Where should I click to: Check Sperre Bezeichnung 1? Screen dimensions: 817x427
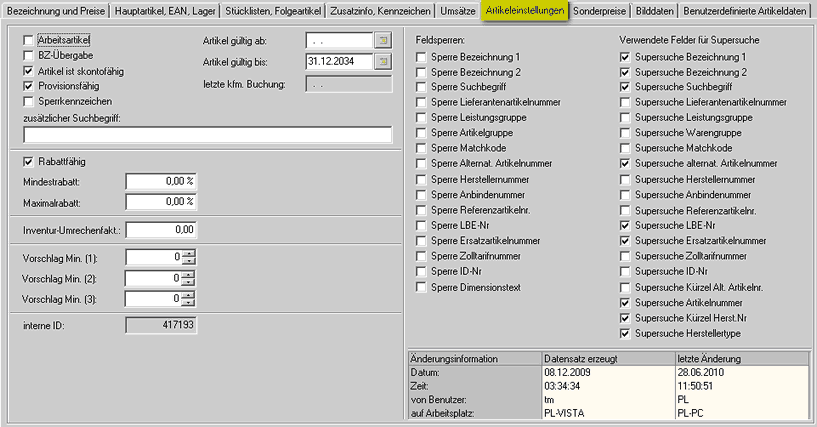[421, 57]
